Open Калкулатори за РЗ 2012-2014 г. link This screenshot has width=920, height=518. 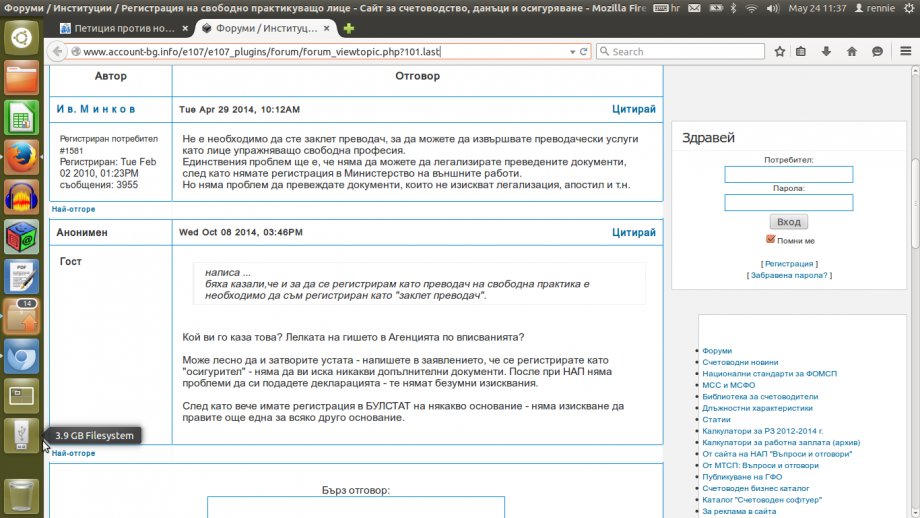point(763,431)
